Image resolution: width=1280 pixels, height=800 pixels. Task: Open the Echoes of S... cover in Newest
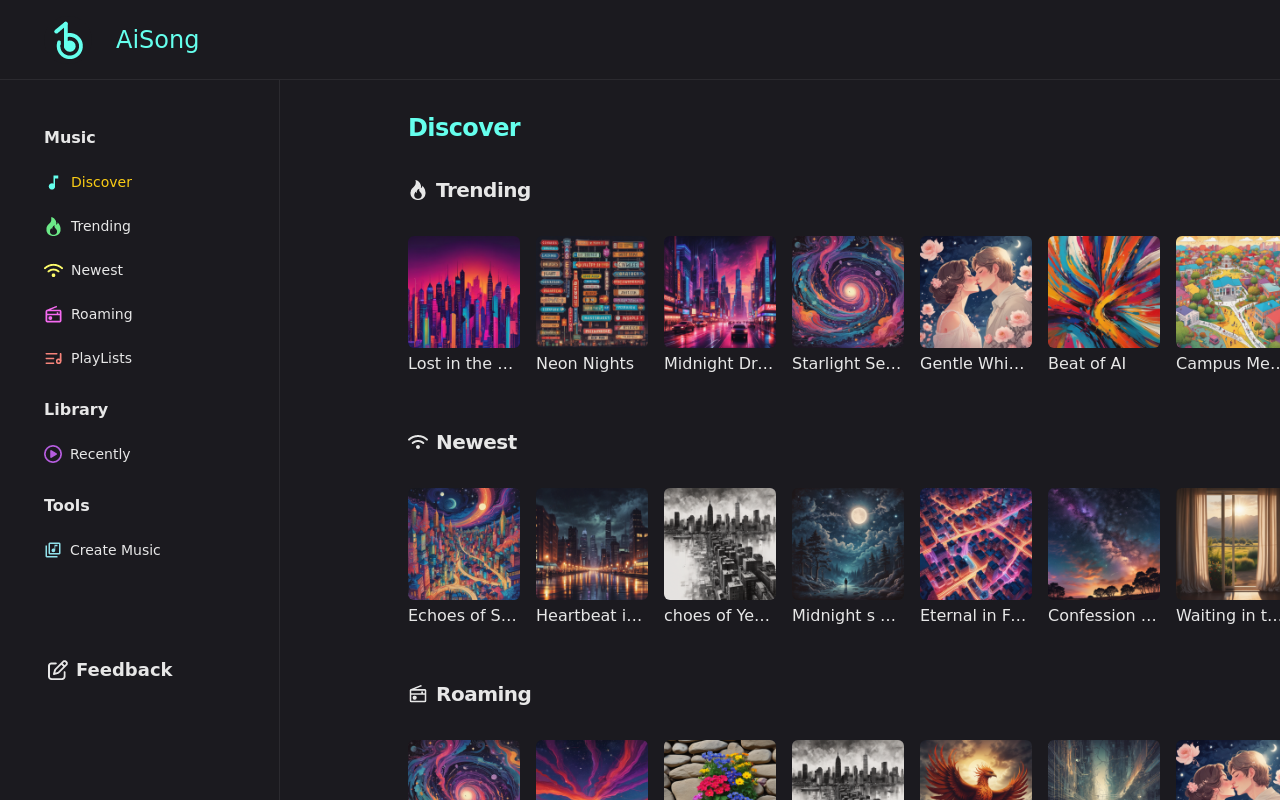[464, 544]
